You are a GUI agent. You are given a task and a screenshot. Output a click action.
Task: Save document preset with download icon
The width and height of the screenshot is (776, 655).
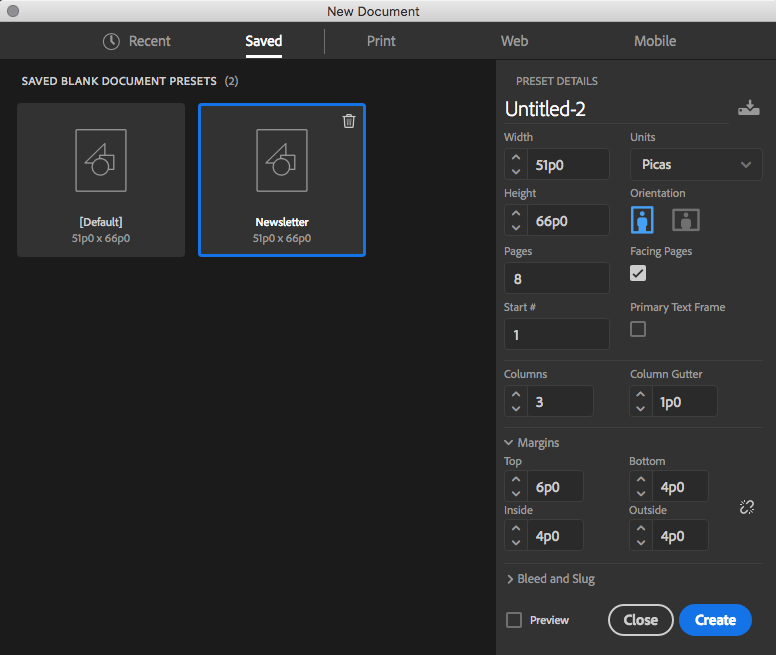748,108
